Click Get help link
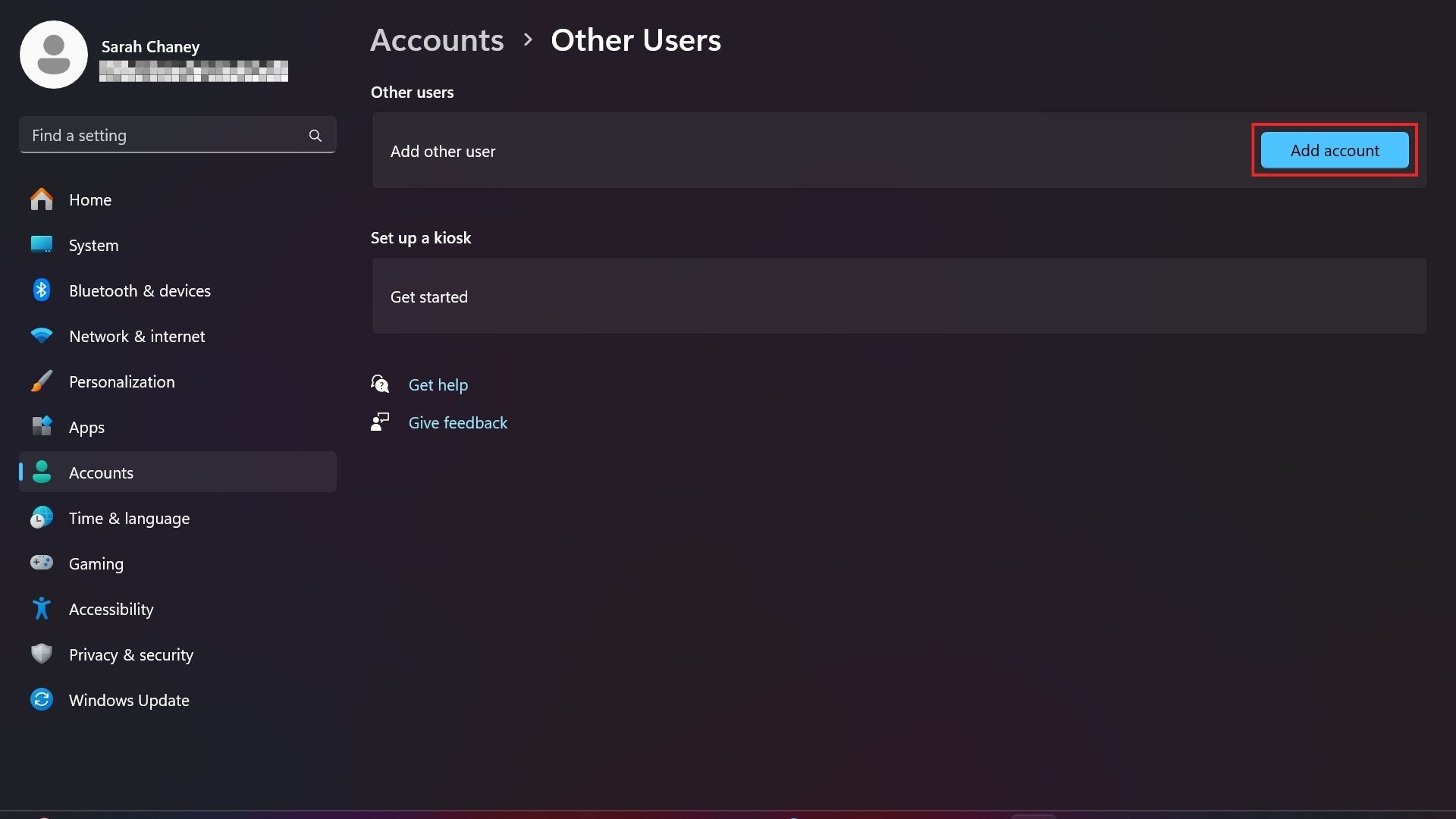 pyautogui.click(x=438, y=384)
